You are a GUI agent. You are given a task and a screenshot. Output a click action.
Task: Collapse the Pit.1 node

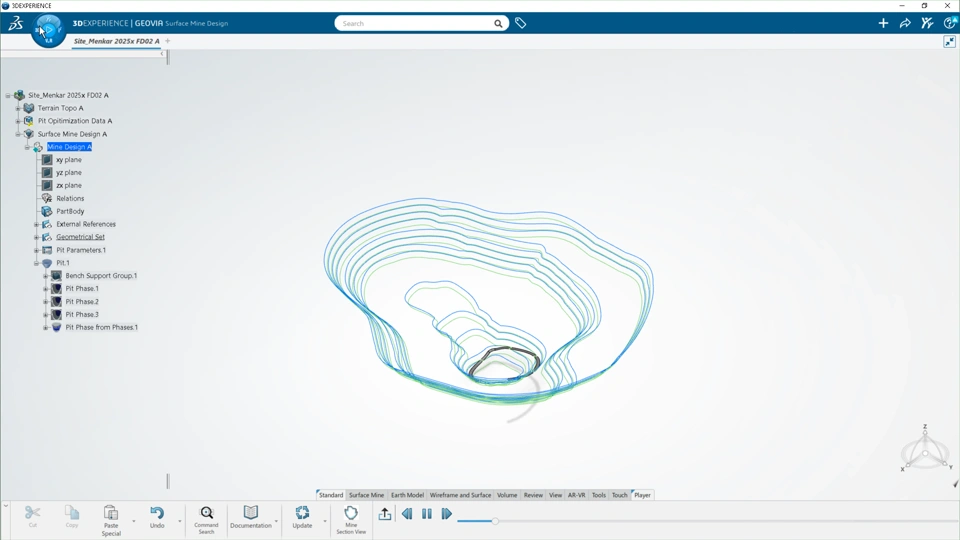pyautogui.click(x=36, y=263)
